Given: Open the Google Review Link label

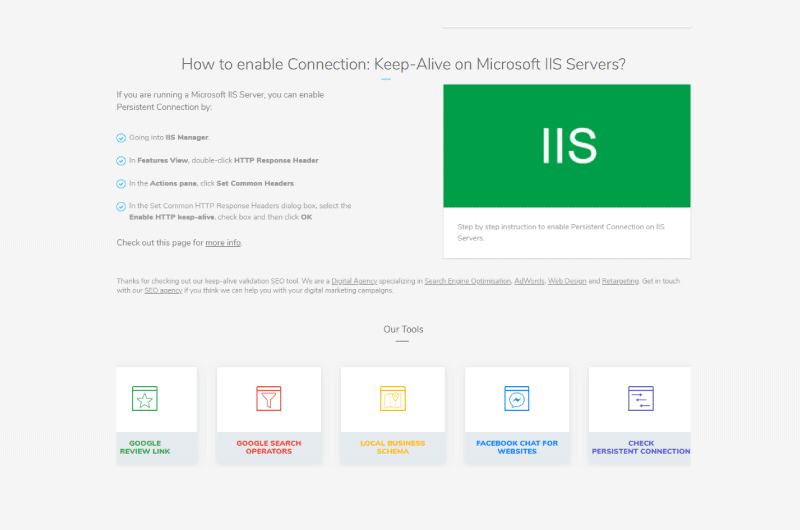Looking at the screenshot, I should coord(145,447).
